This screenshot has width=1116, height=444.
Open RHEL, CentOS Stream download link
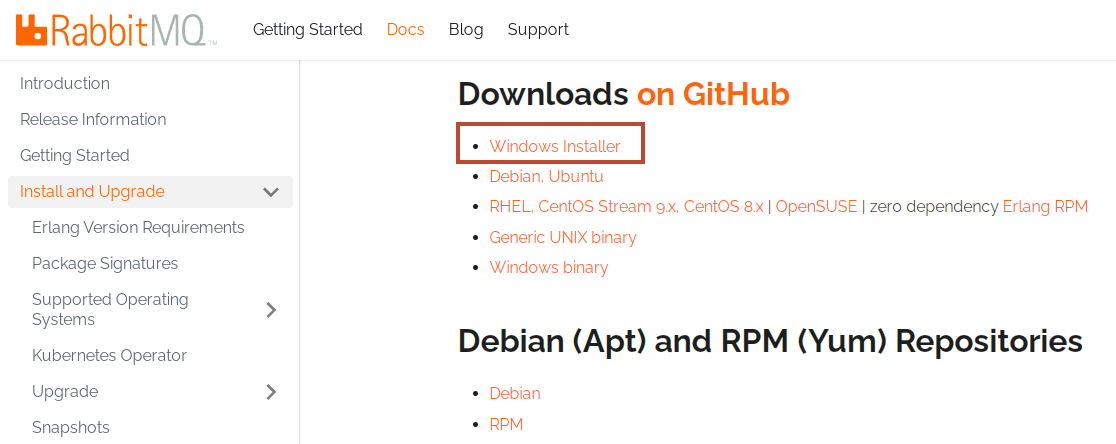[626, 207]
